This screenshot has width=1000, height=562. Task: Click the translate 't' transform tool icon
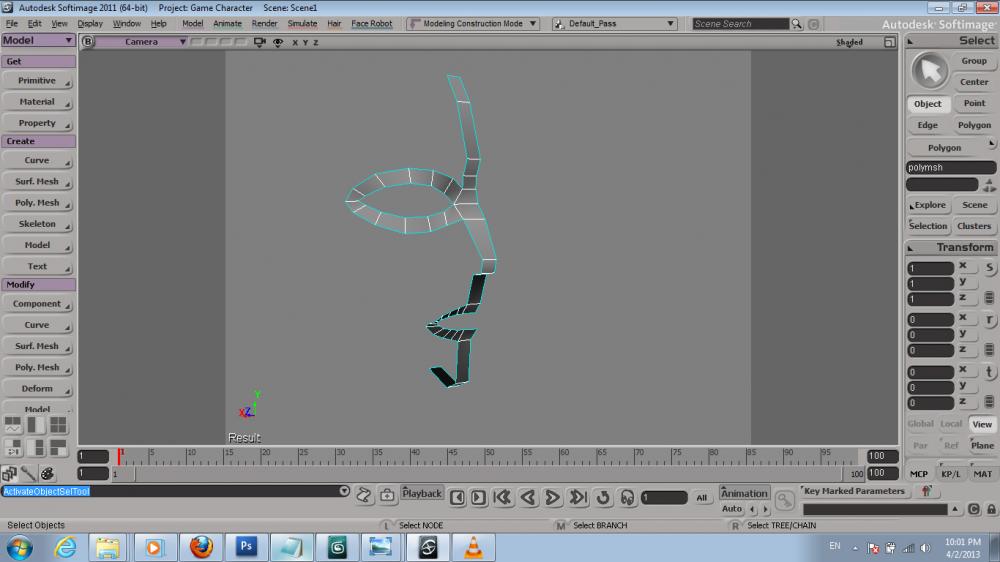989,372
